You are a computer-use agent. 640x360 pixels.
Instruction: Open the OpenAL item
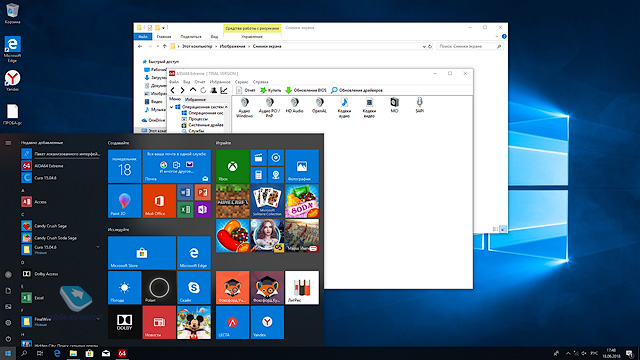pyautogui.click(x=319, y=105)
